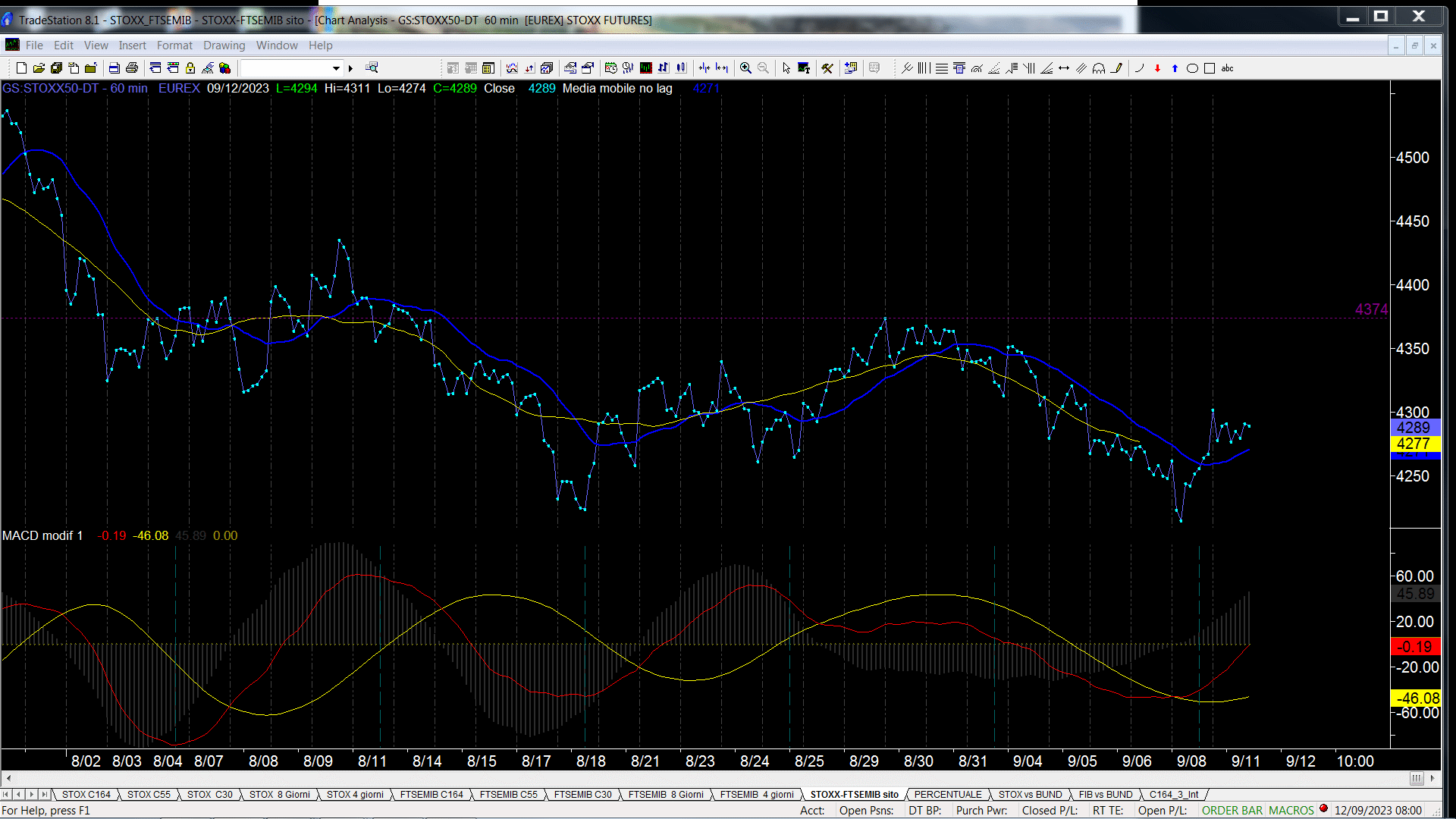Viewport: 1456px width, 819px height.
Task: Open the View menu
Action: coord(96,45)
